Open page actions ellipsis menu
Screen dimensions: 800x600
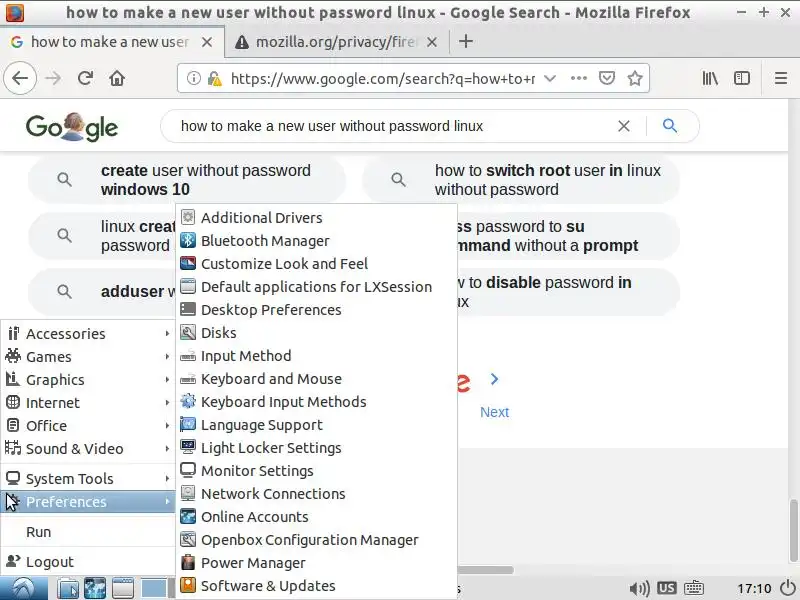point(579,78)
